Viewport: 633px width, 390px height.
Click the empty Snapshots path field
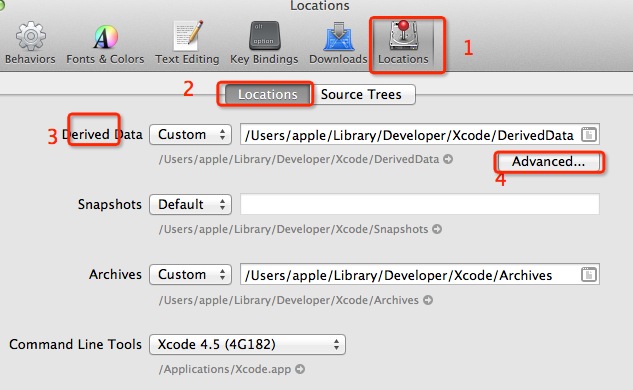coord(420,204)
